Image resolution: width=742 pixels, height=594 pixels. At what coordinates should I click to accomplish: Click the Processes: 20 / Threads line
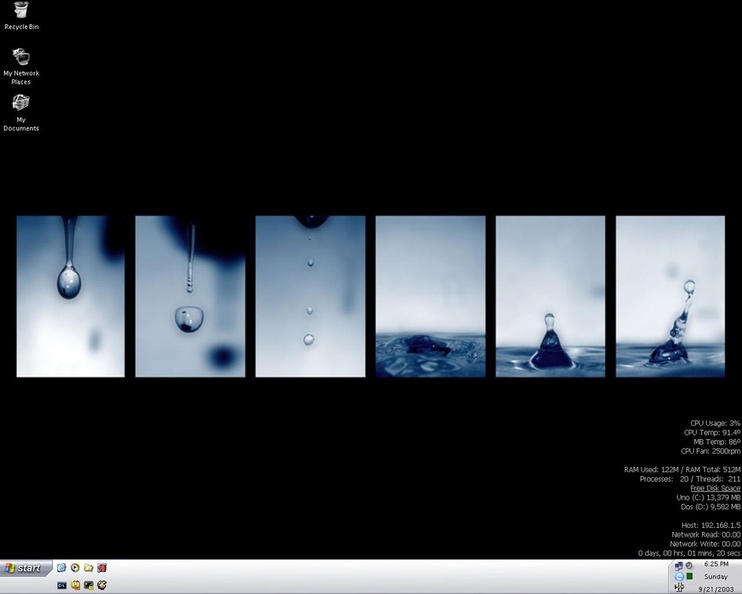[690, 479]
